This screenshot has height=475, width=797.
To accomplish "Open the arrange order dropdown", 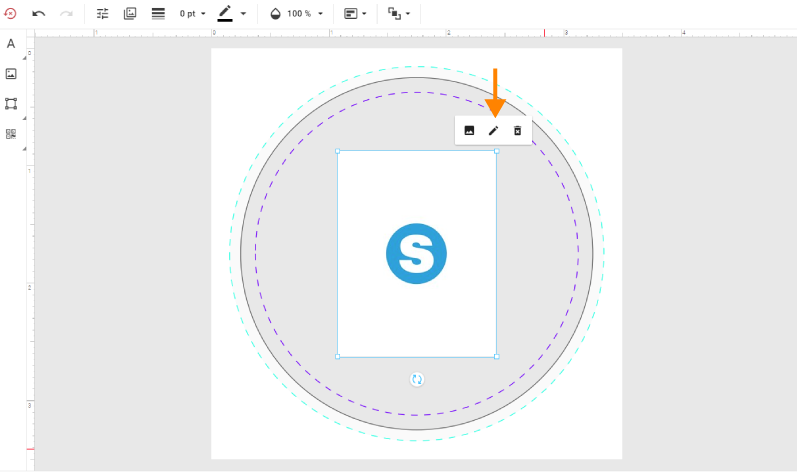I will tap(399, 14).
